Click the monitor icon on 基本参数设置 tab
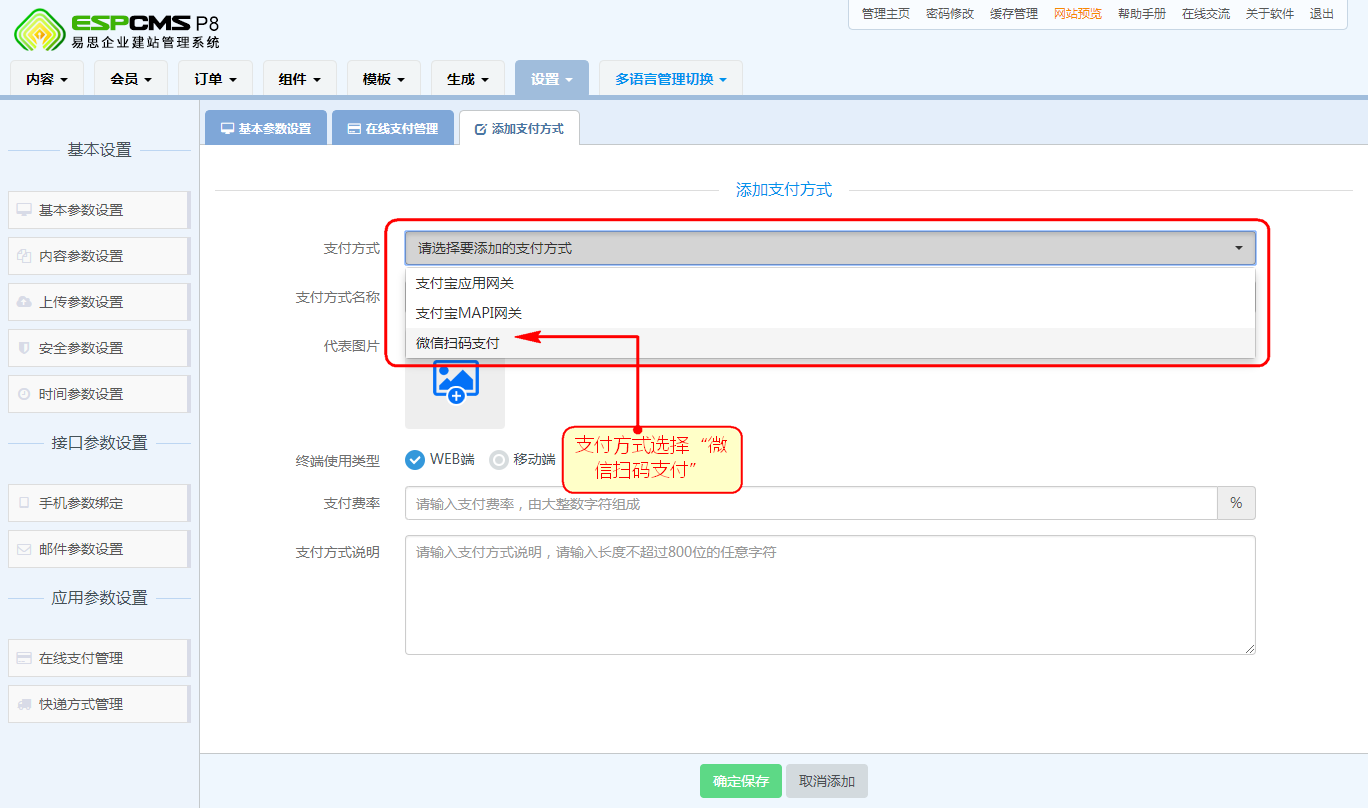The width and height of the screenshot is (1368, 808). (x=227, y=129)
